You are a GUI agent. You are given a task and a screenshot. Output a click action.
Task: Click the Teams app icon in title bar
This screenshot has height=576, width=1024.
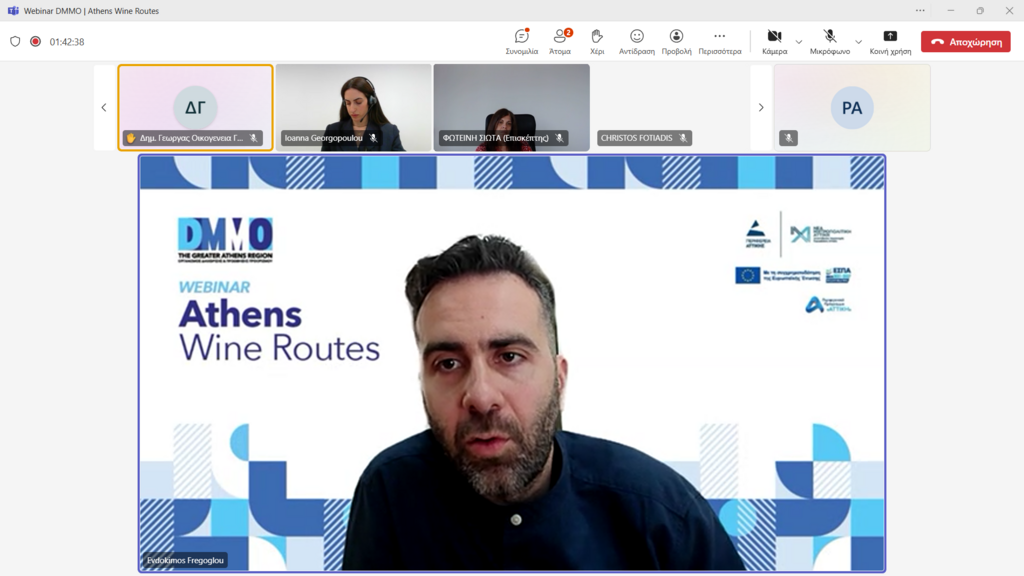click(12, 10)
